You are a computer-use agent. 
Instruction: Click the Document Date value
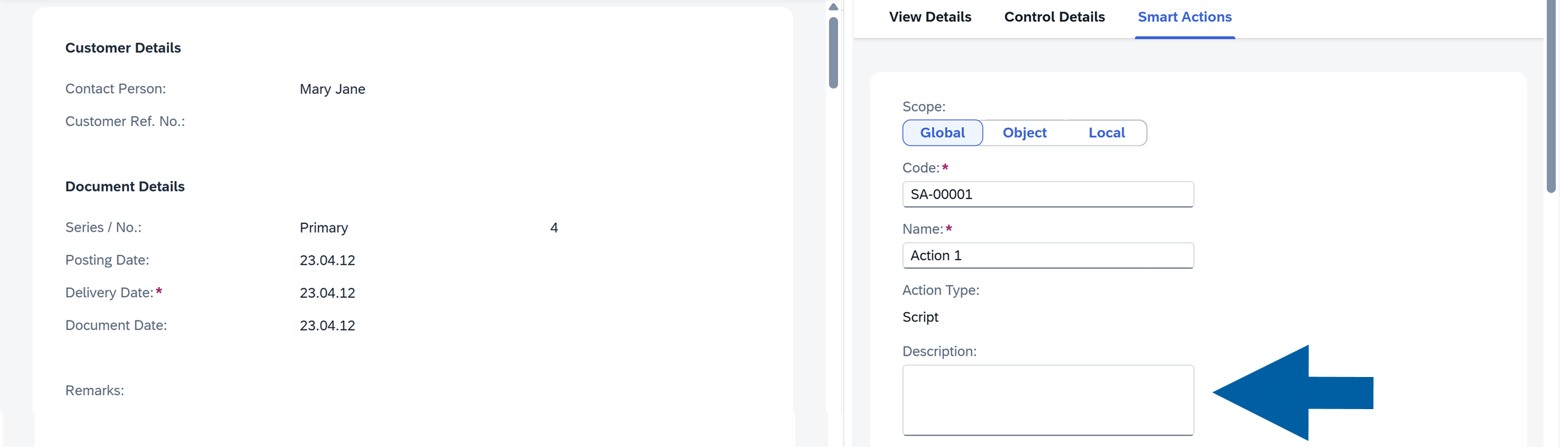click(x=327, y=325)
